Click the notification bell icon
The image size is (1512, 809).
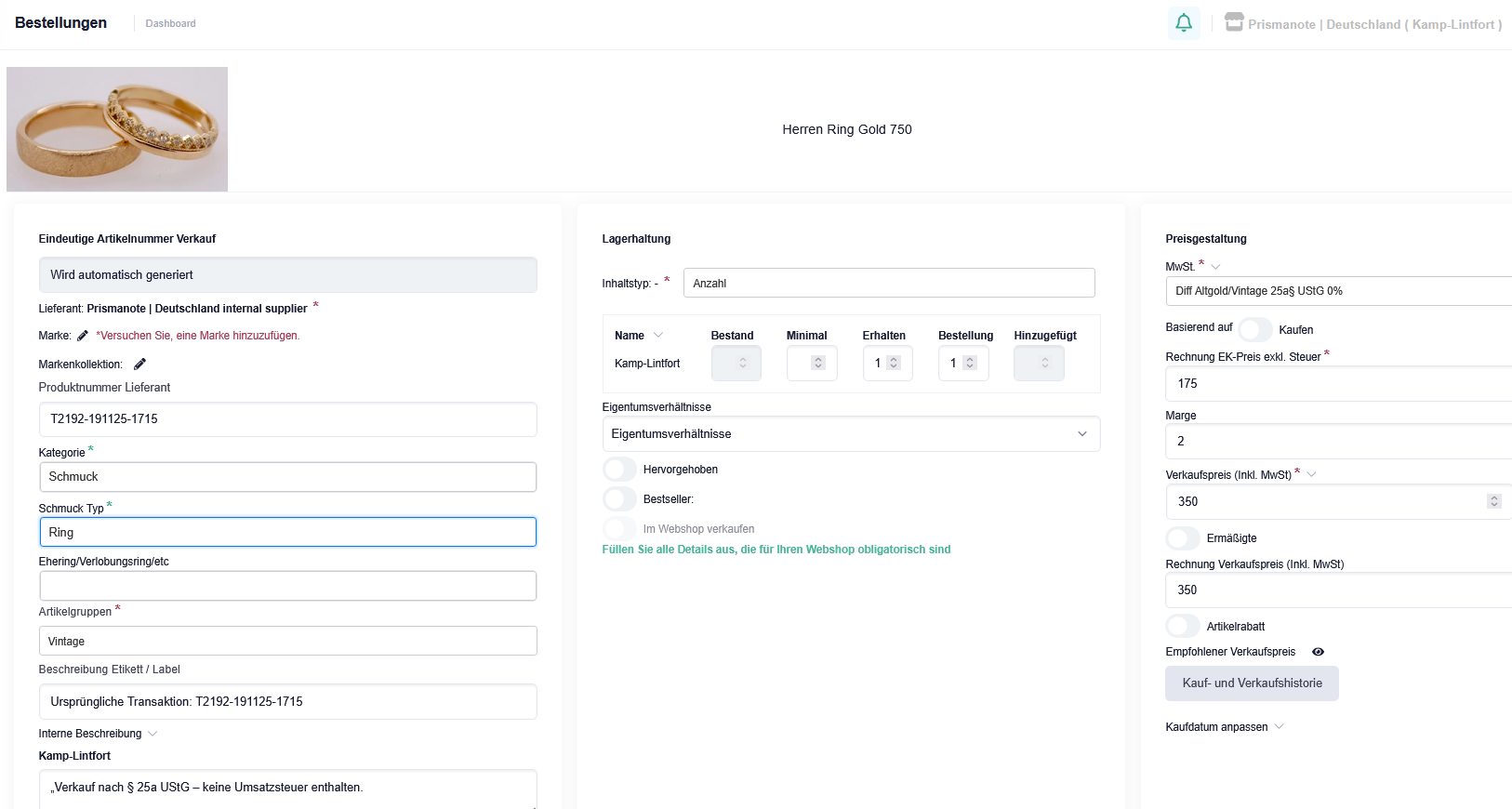(1183, 23)
